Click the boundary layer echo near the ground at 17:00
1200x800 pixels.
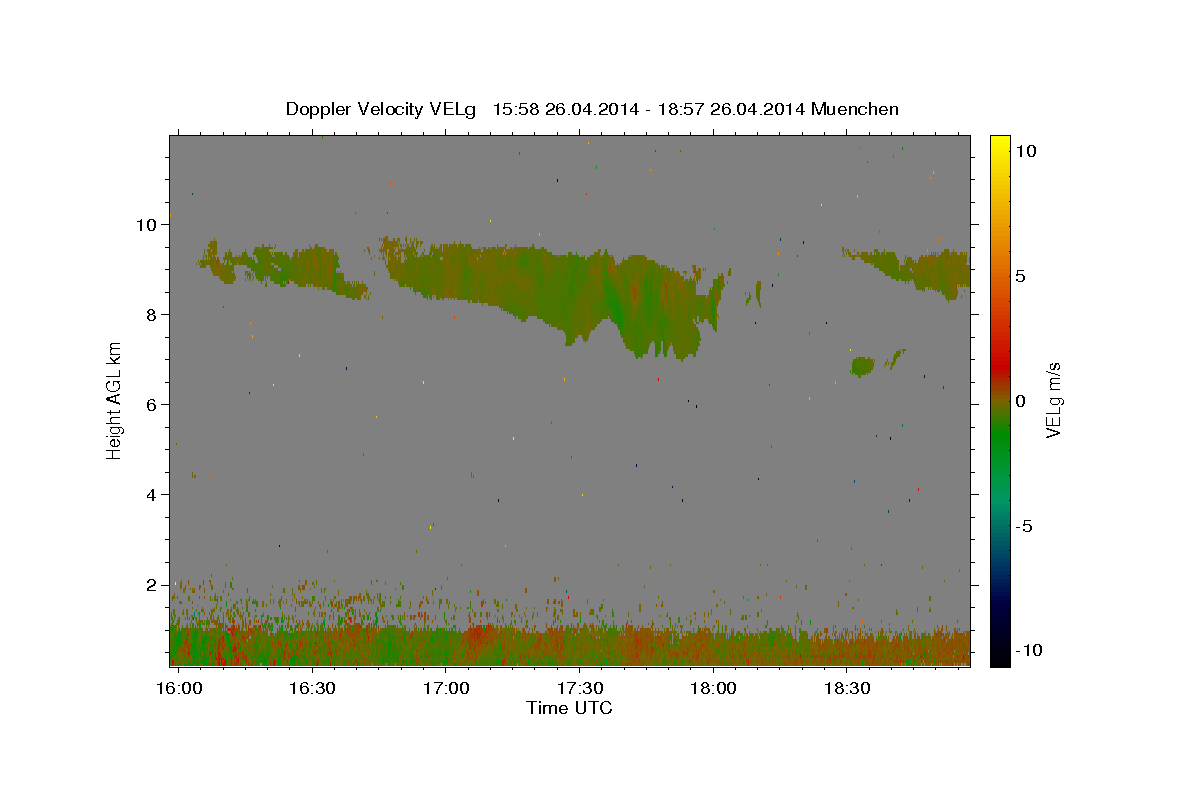pyautogui.click(x=446, y=645)
